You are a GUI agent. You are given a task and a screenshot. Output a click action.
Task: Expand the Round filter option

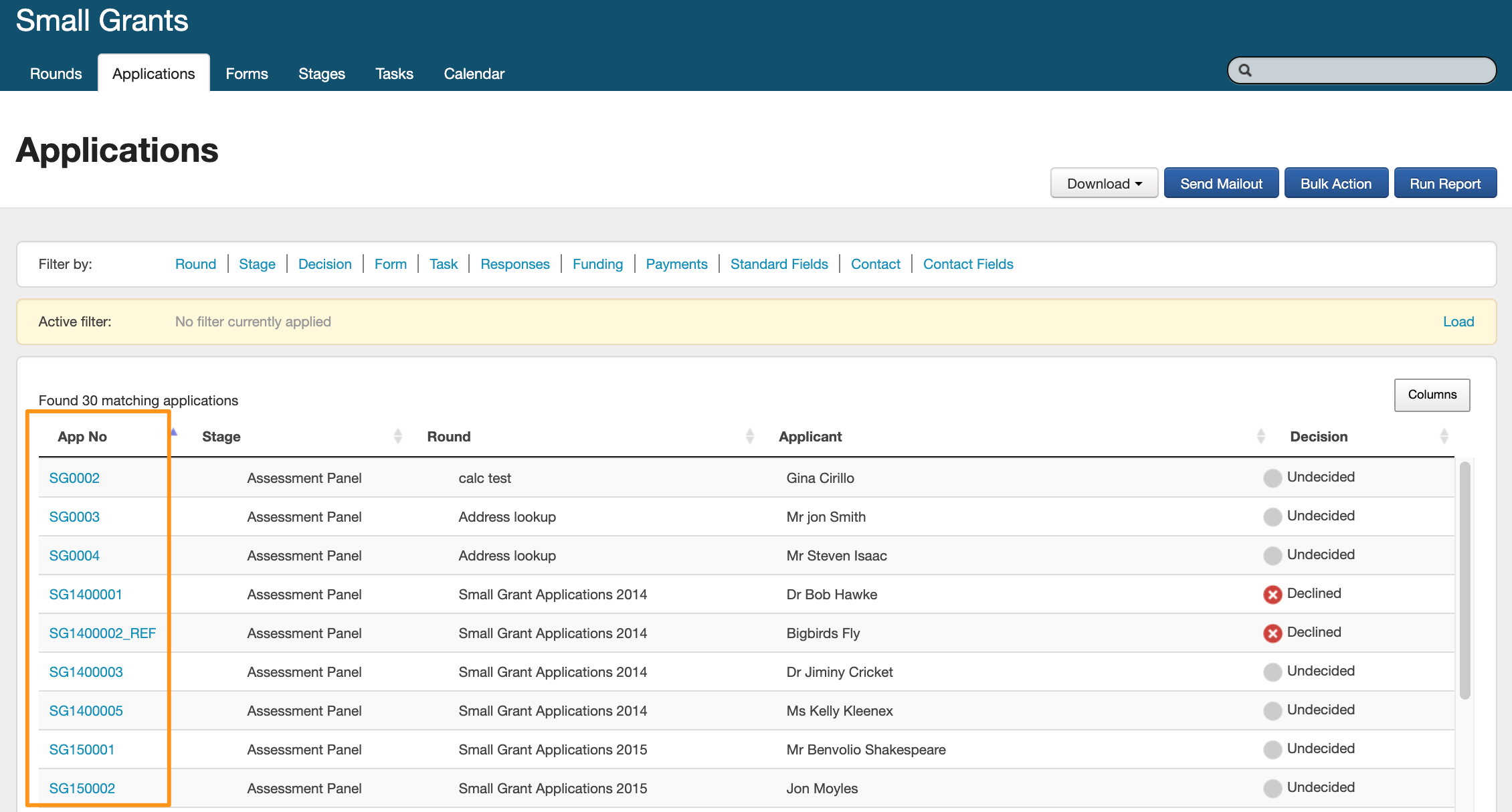click(195, 264)
